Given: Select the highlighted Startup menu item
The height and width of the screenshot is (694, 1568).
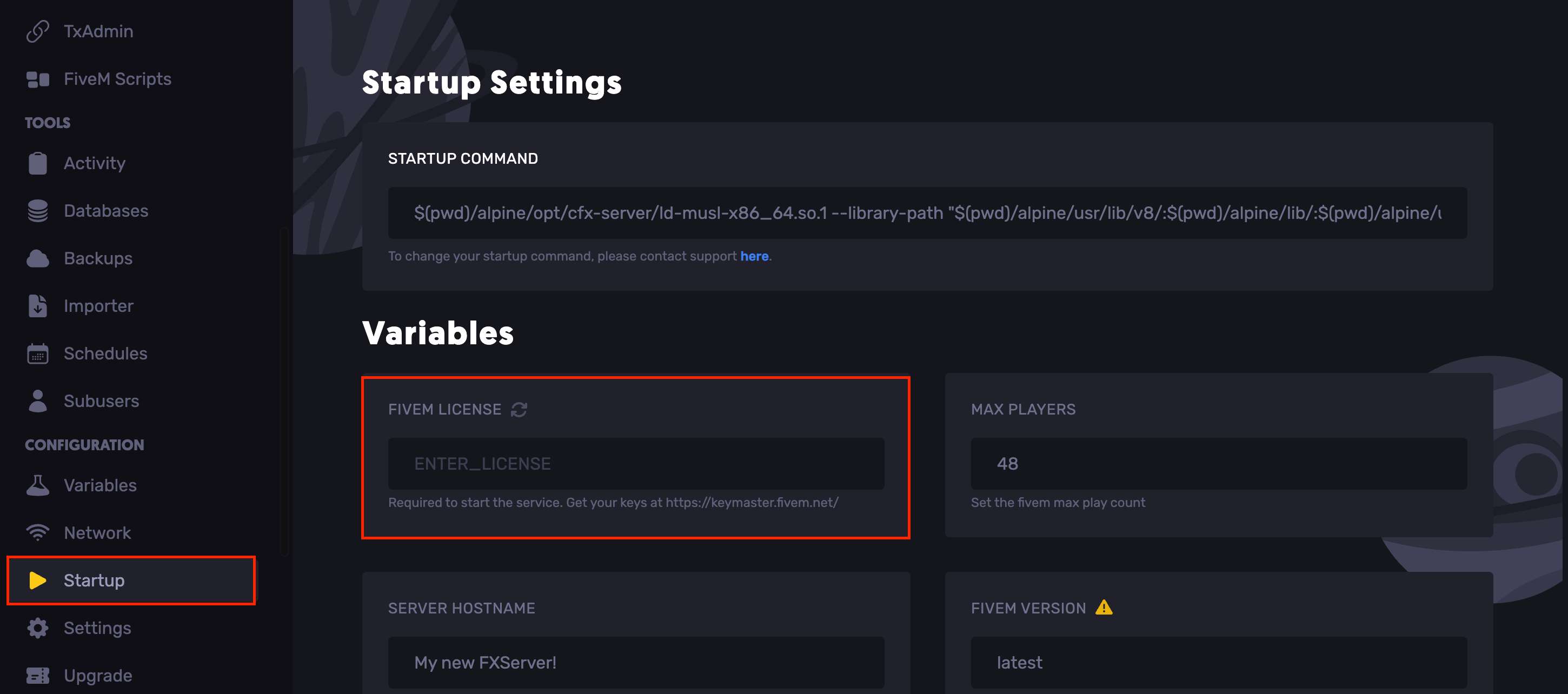Looking at the screenshot, I should [94, 580].
